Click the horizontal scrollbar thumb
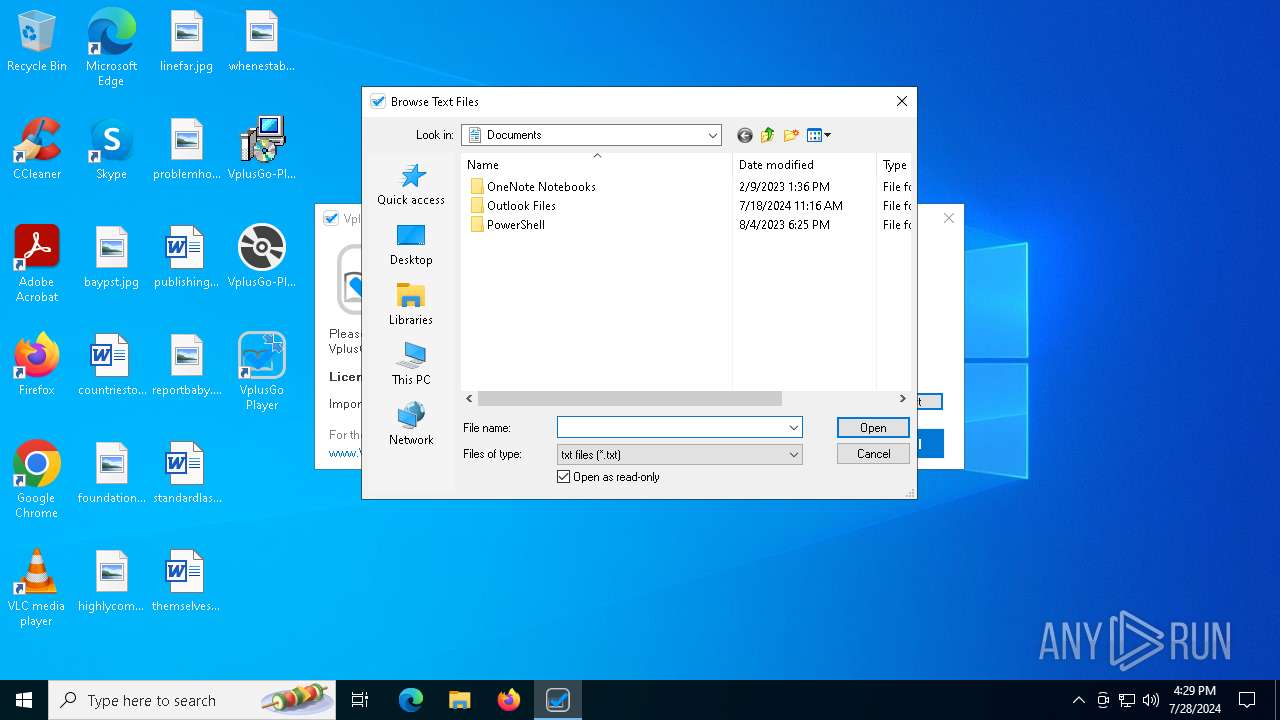The image size is (1280, 720). [x=629, y=399]
